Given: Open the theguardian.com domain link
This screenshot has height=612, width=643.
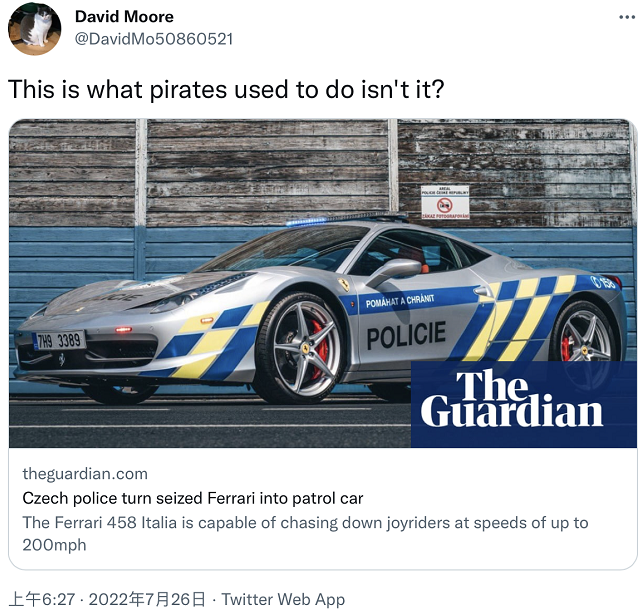Looking at the screenshot, I should tap(85, 474).
